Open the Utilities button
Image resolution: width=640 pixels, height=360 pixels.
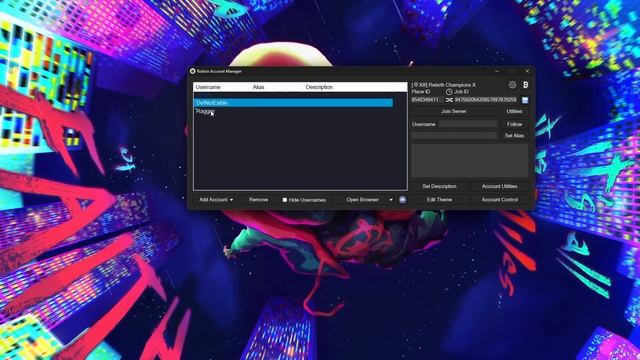[514, 111]
